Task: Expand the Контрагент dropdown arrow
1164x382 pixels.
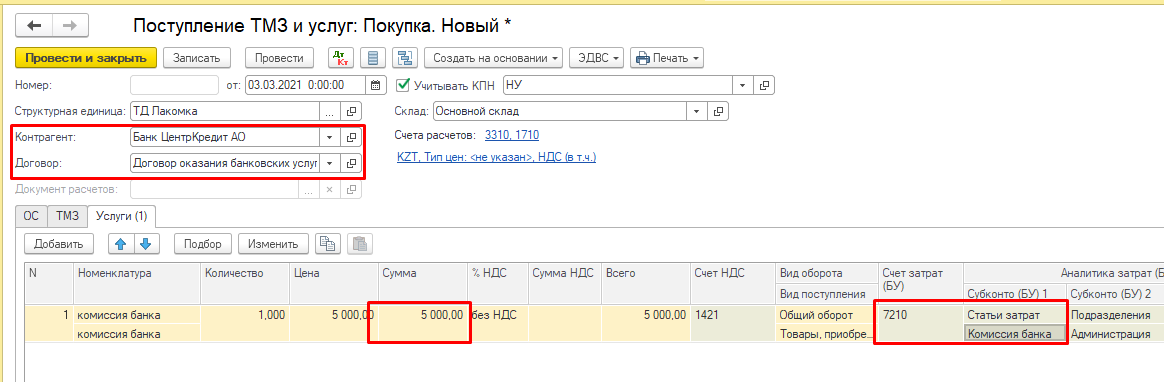Action: pos(330,137)
